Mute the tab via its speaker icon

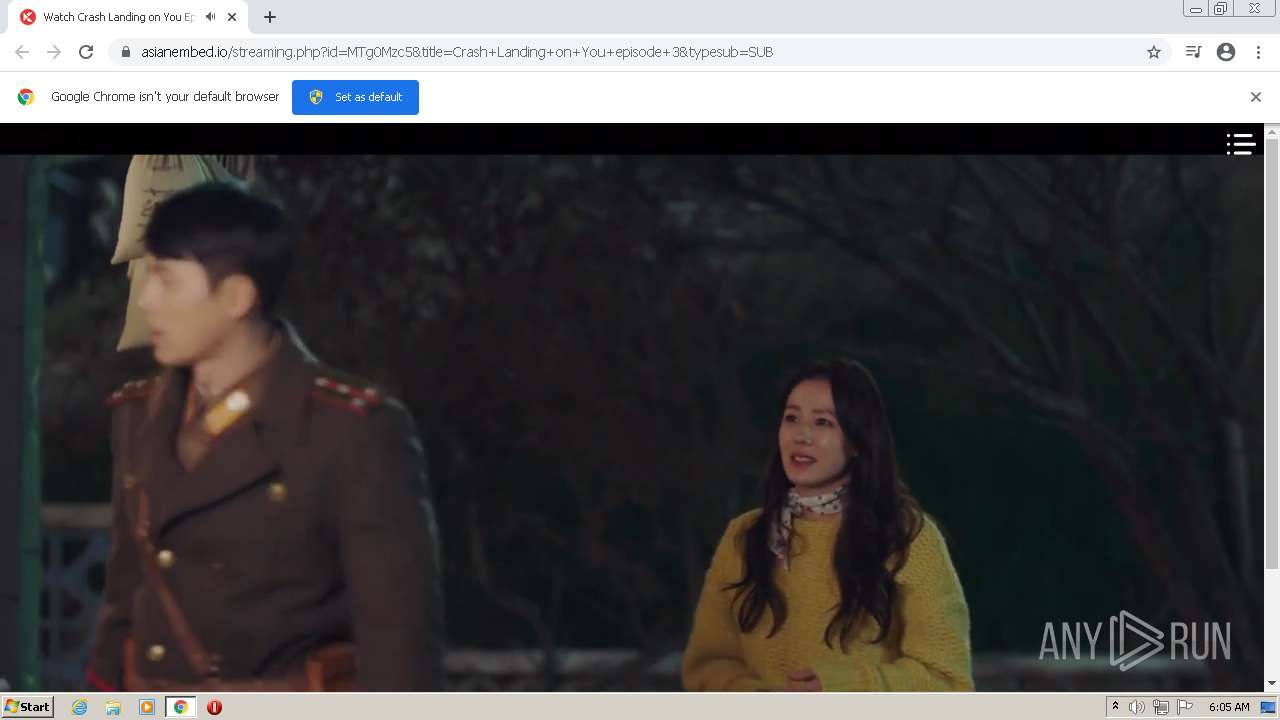(210, 17)
